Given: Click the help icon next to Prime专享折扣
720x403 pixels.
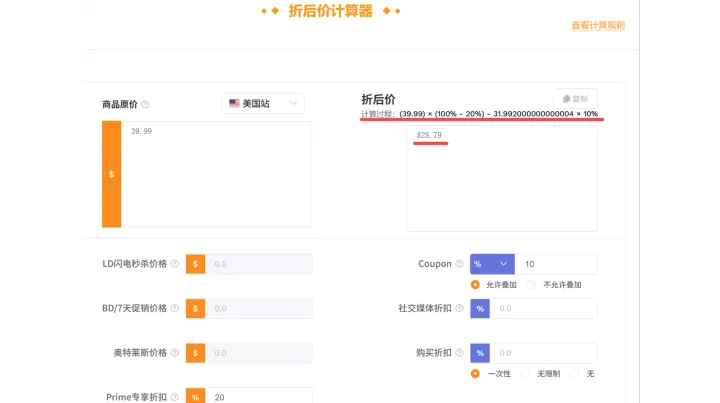Looking at the screenshot, I should click(x=174, y=397).
